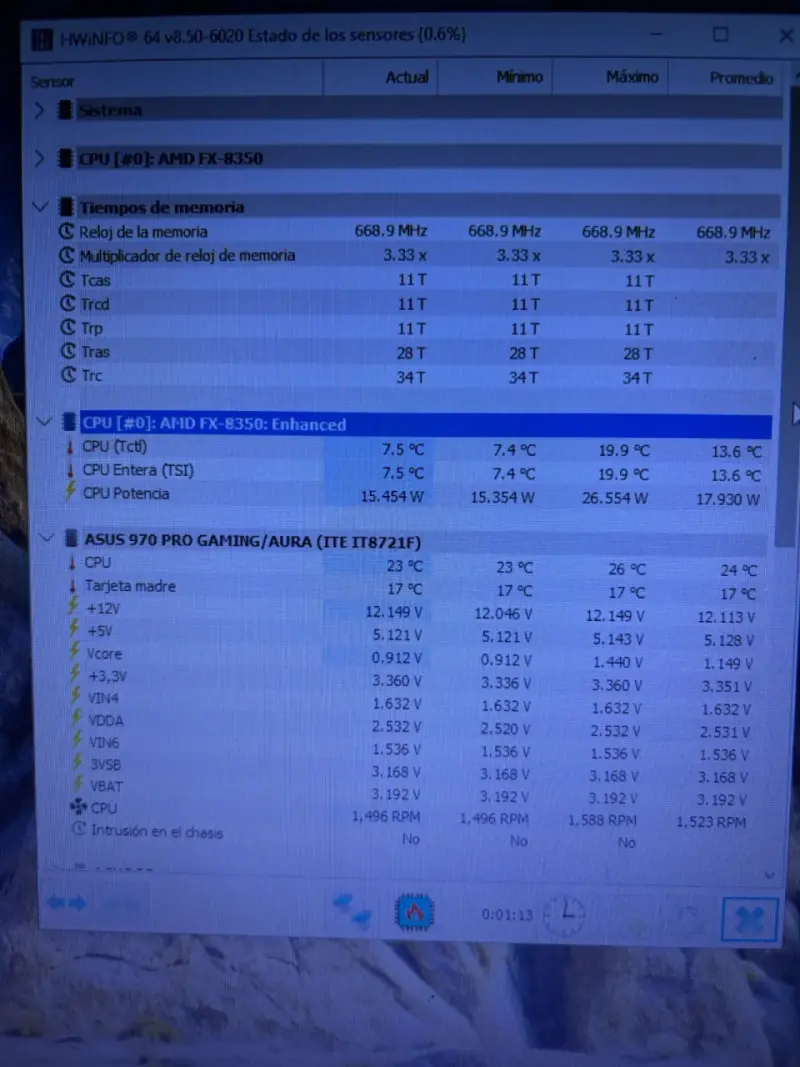
Task: Click the thermometer icon of CPU Entera (TSI)
Action: 70,471
